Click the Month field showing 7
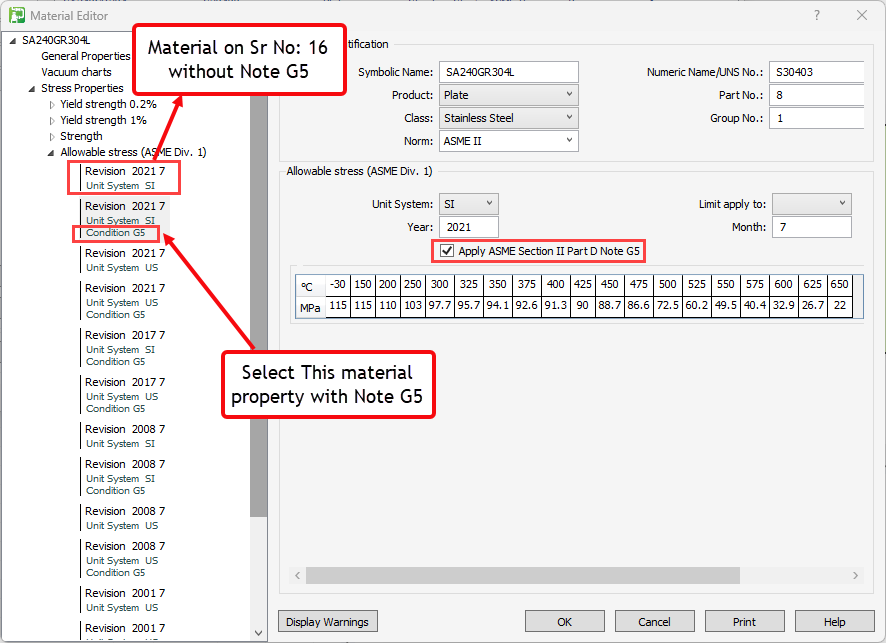The width and height of the screenshot is (886, 643). (811, 227)
